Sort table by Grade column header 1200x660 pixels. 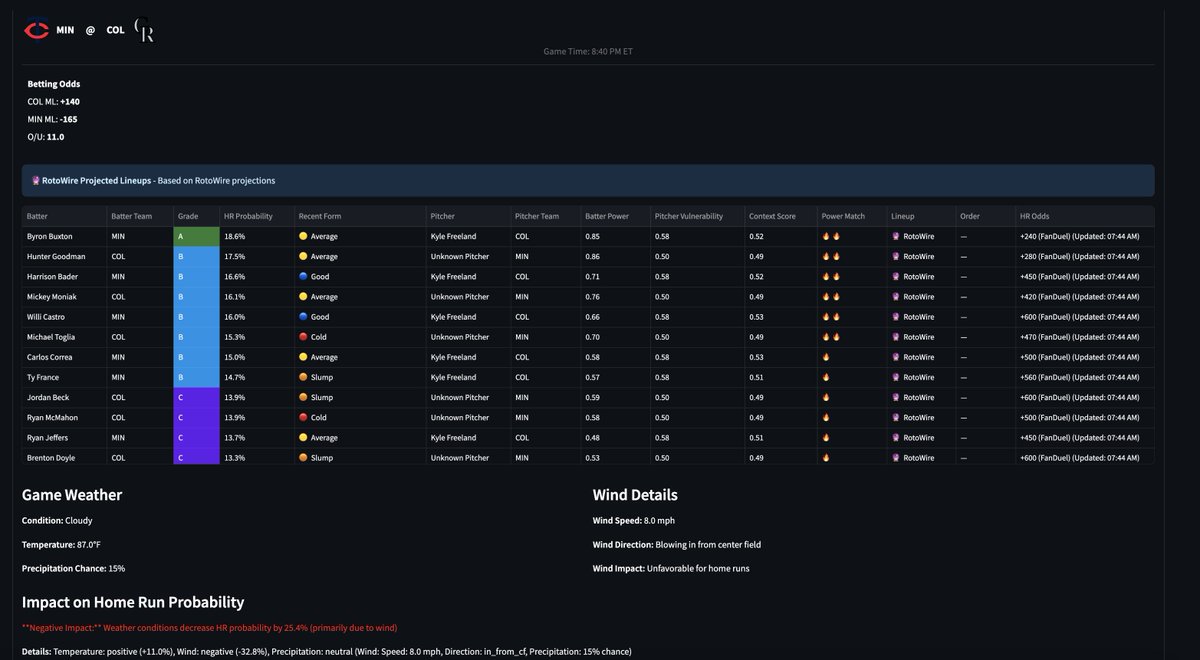[195, 216]
